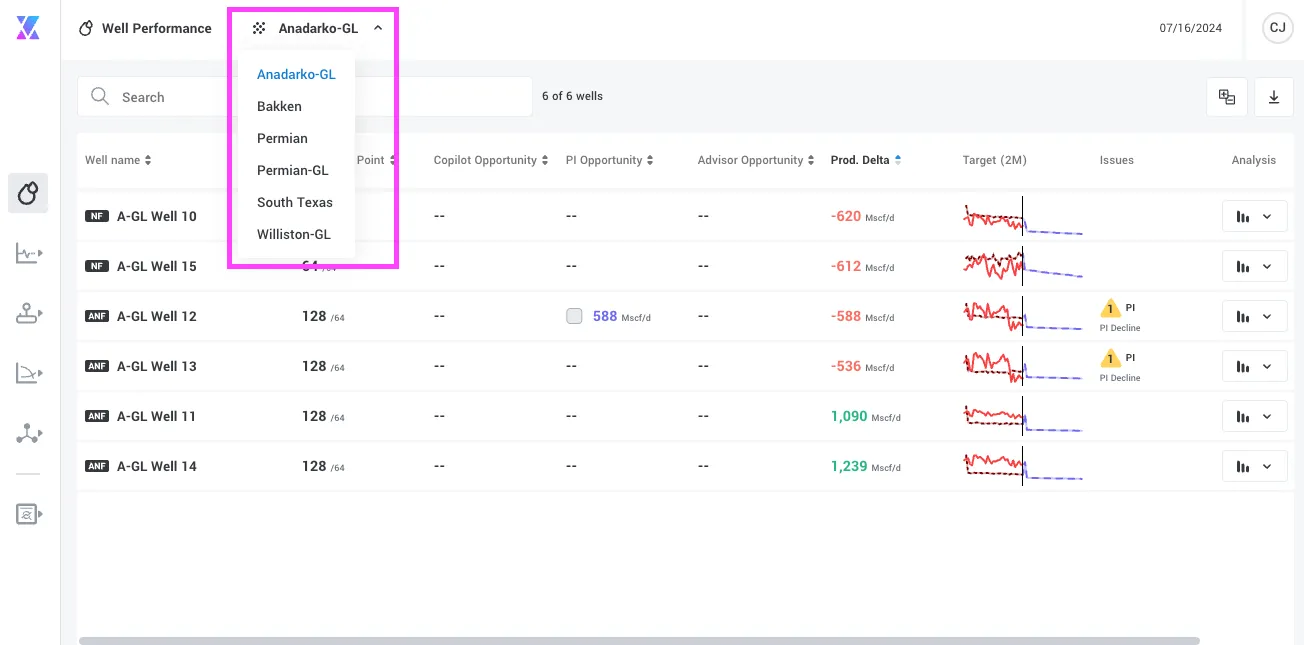Open the highlighted droplet sidebar icon

[28, 193]
